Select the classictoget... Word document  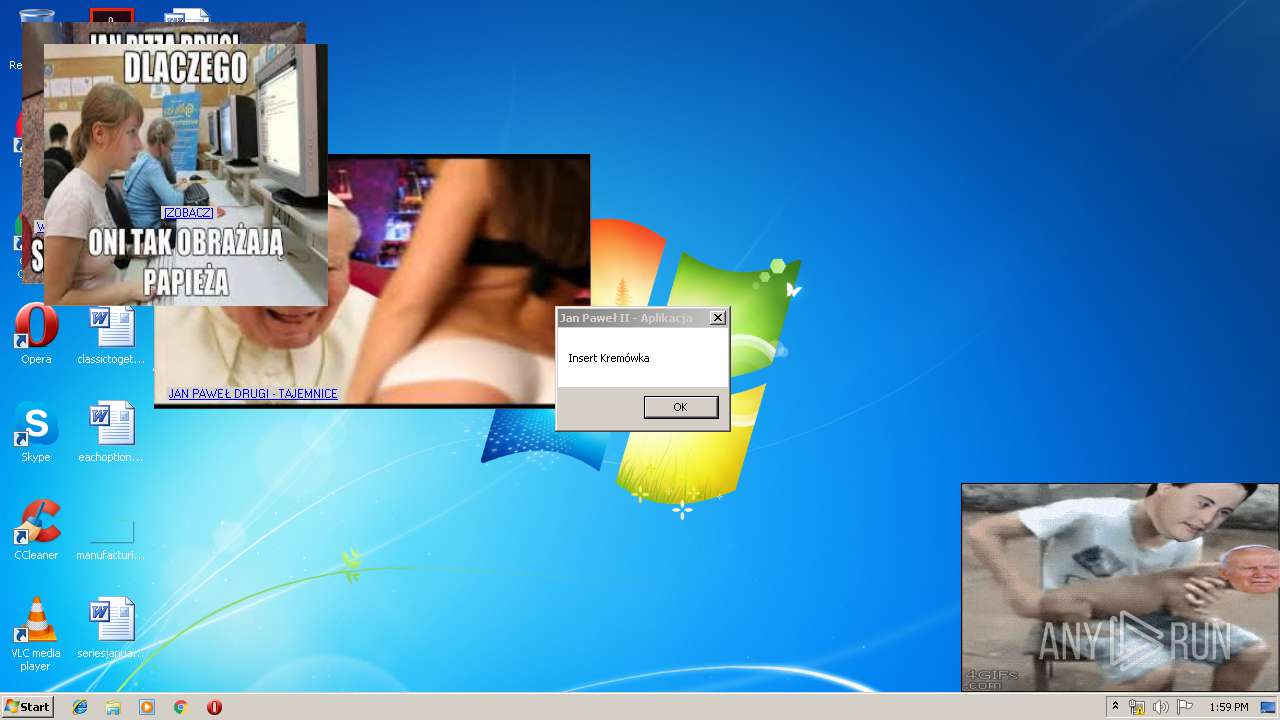[x=111, y=335]
